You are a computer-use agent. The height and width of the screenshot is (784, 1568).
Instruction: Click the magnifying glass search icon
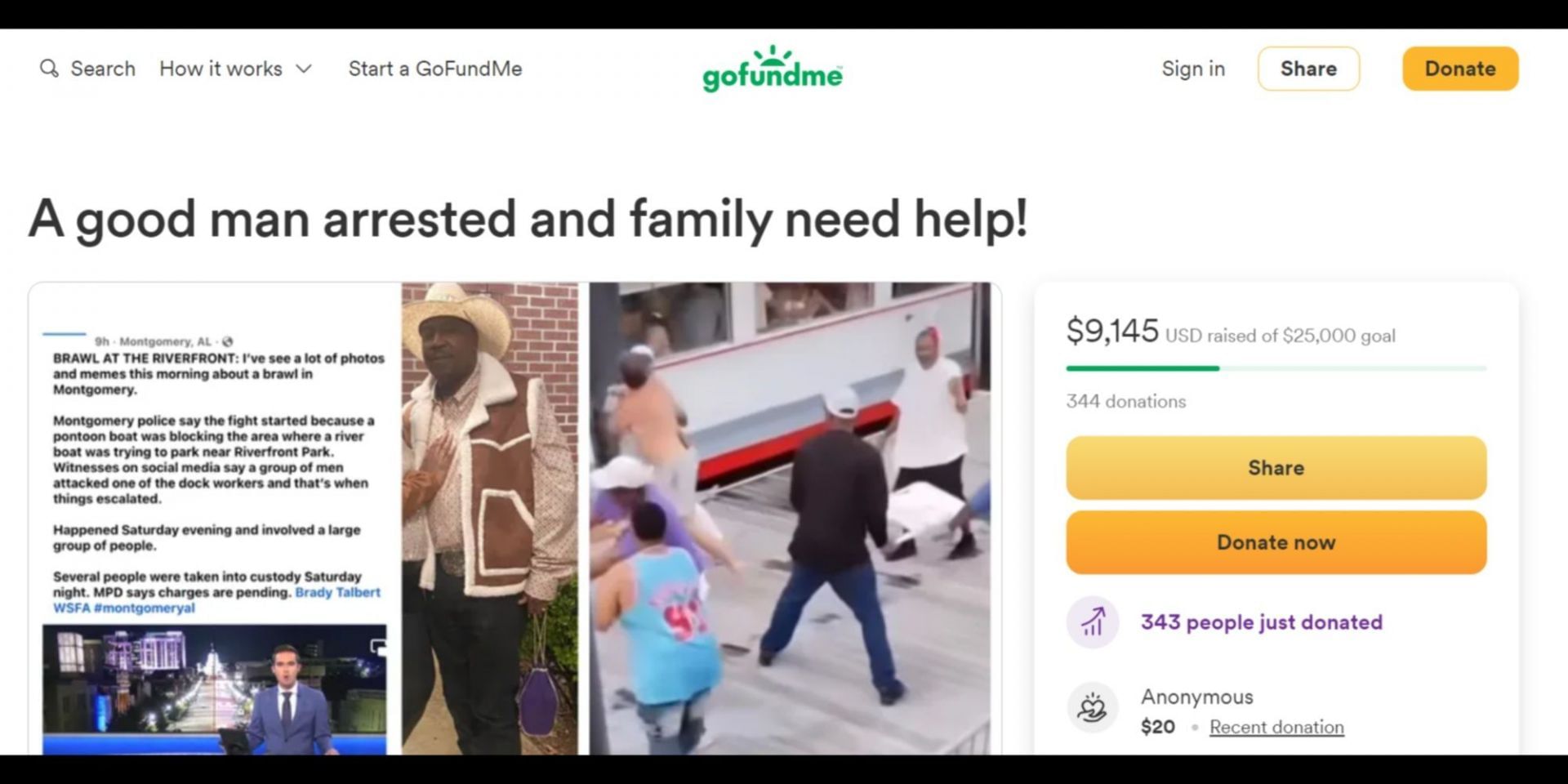click(49, 69)
